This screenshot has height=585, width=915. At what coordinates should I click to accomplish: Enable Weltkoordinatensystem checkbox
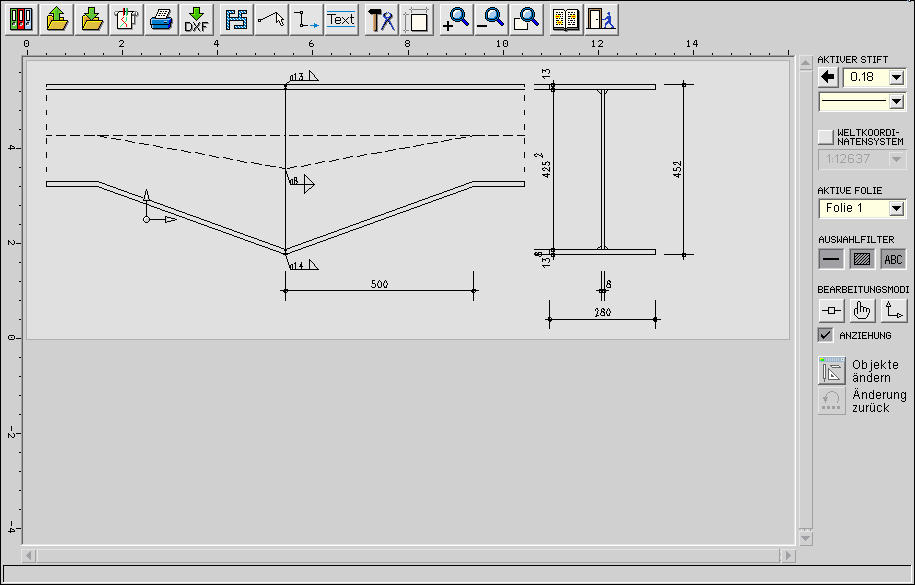[x=825, y=136]
